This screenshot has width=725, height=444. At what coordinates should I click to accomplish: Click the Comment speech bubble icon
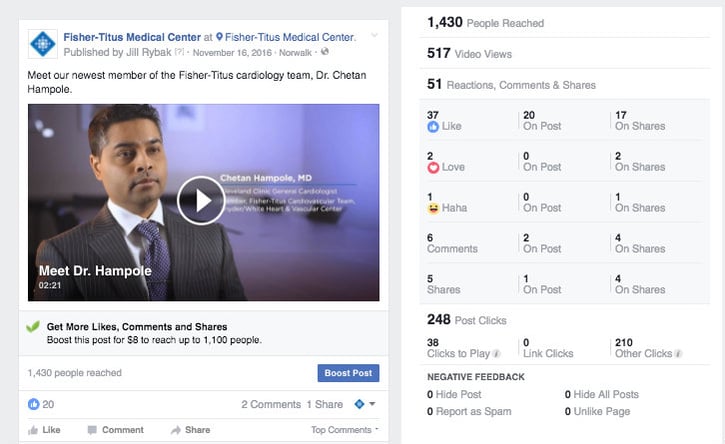tap(93, 430)
